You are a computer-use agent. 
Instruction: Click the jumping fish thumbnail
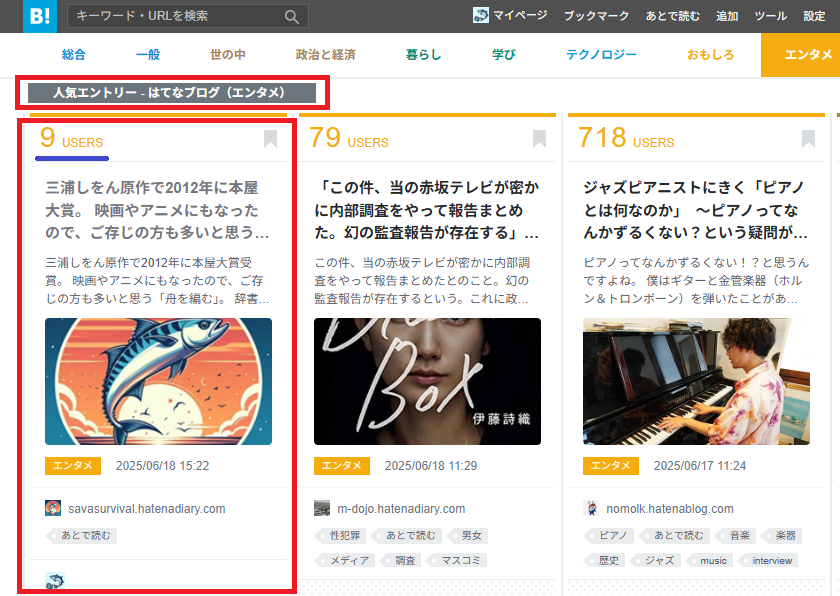click(159, 381)
